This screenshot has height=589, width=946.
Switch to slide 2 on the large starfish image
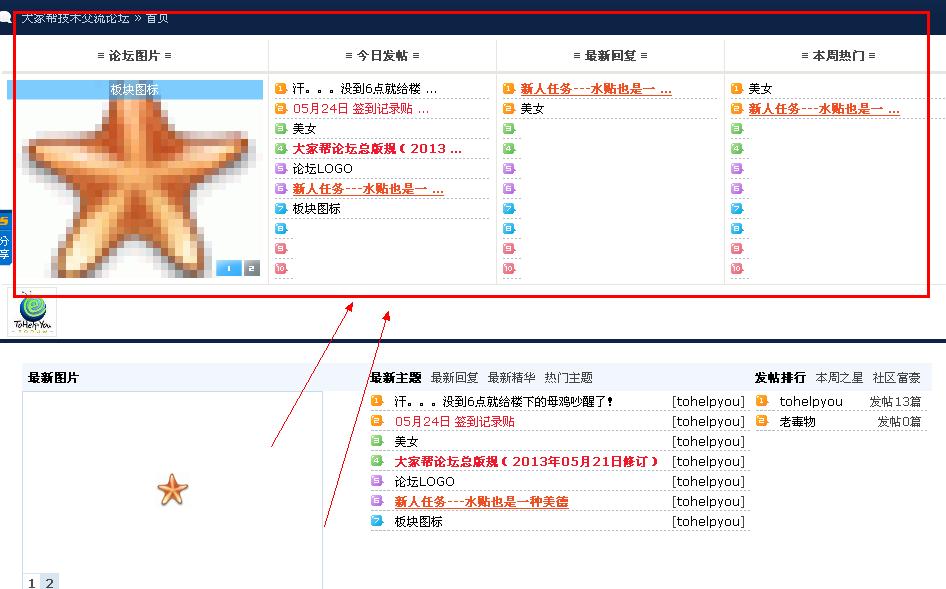pos(251,268)
